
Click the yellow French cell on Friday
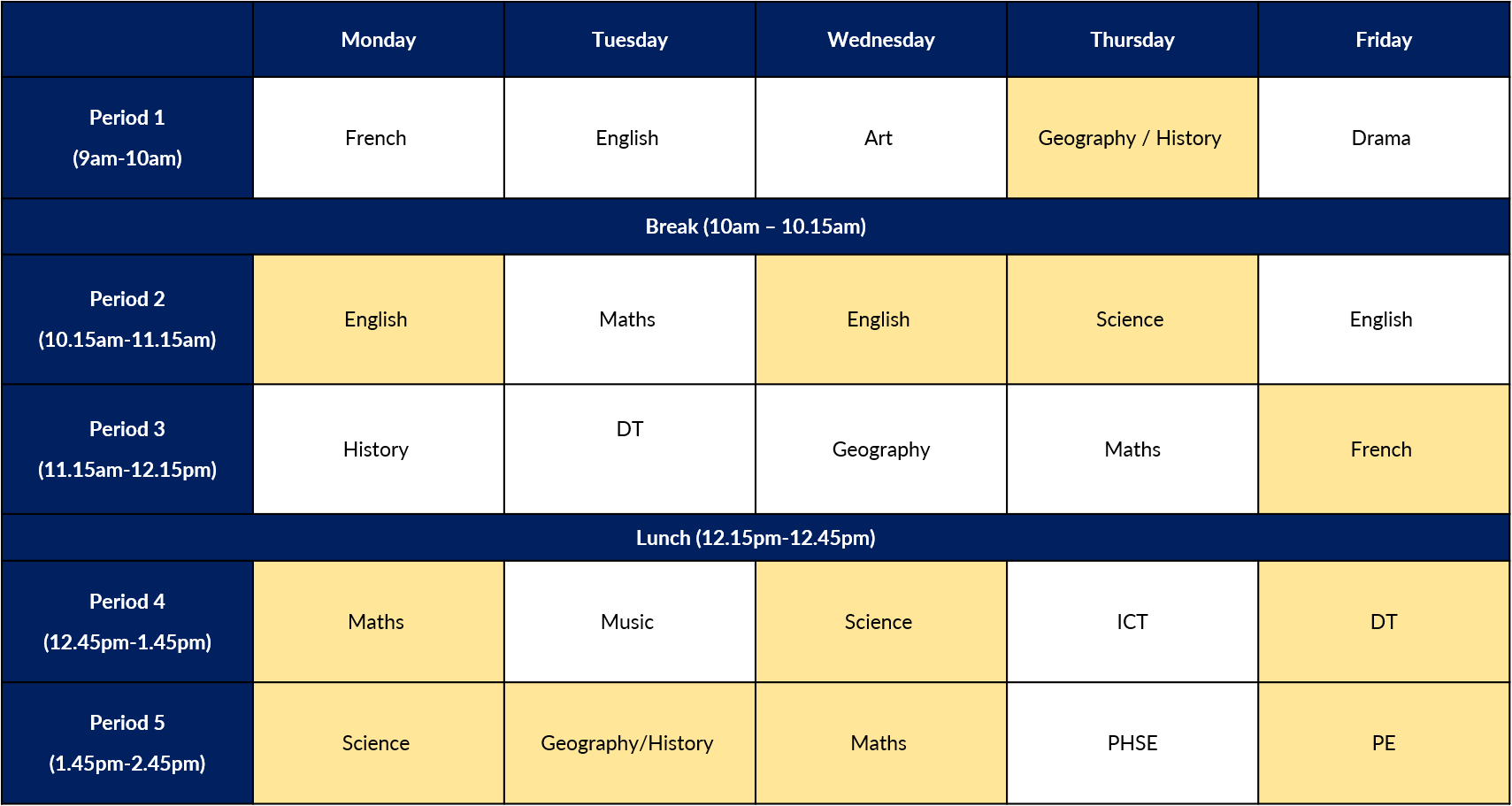1384,449
